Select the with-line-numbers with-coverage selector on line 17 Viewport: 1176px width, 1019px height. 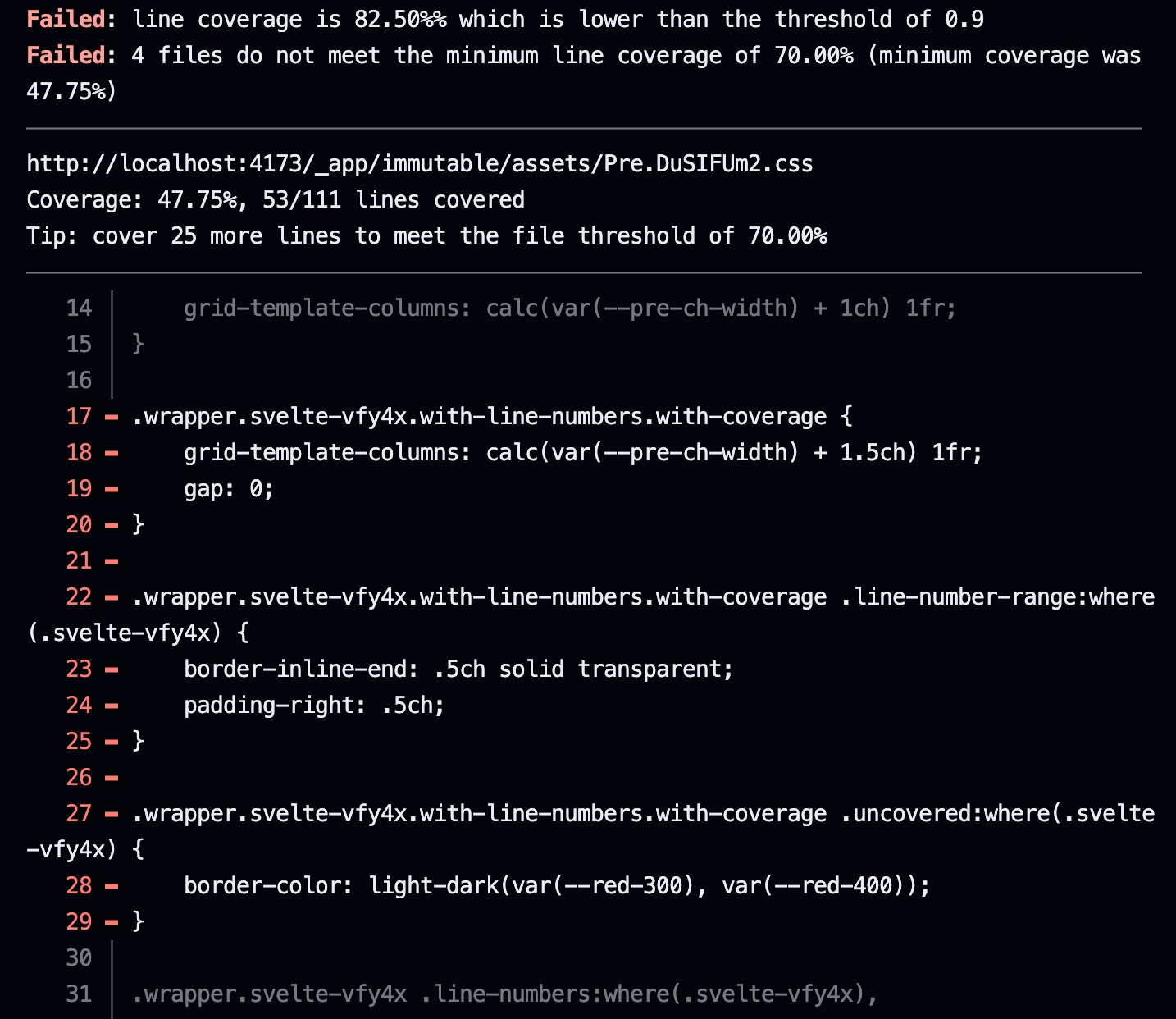tap(490, 416)
